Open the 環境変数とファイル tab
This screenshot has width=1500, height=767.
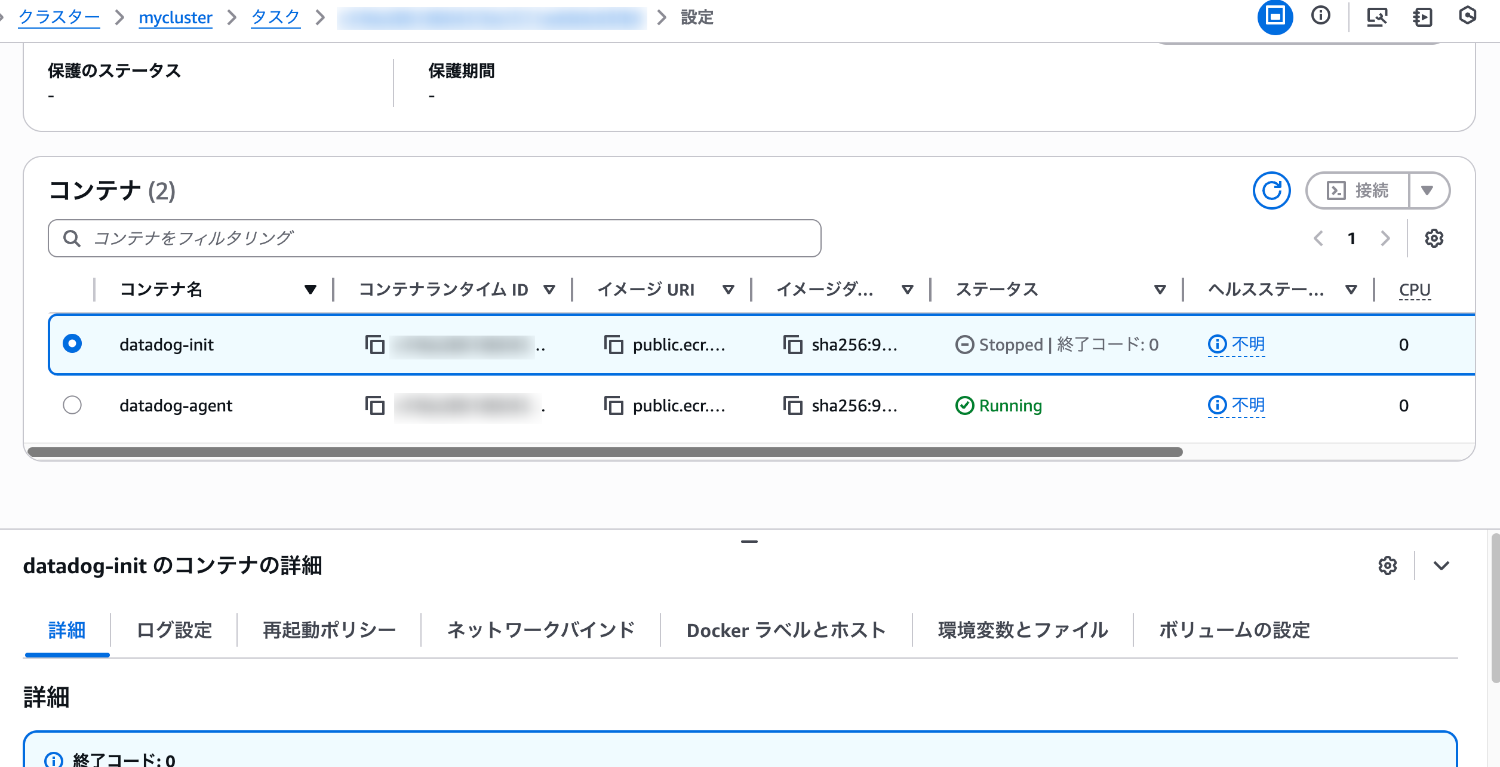coord(1023,630)
